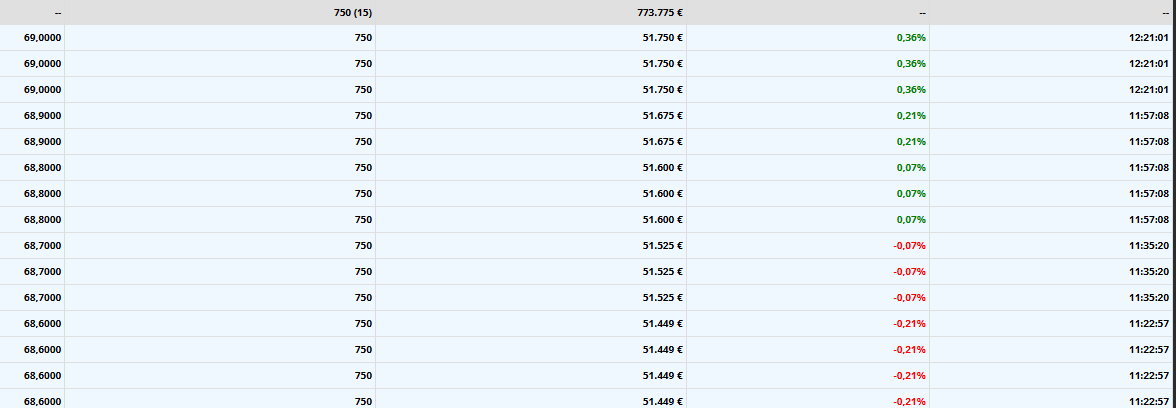
Task: Click the summary total 773.775 € cell
Action: point(531,12)
